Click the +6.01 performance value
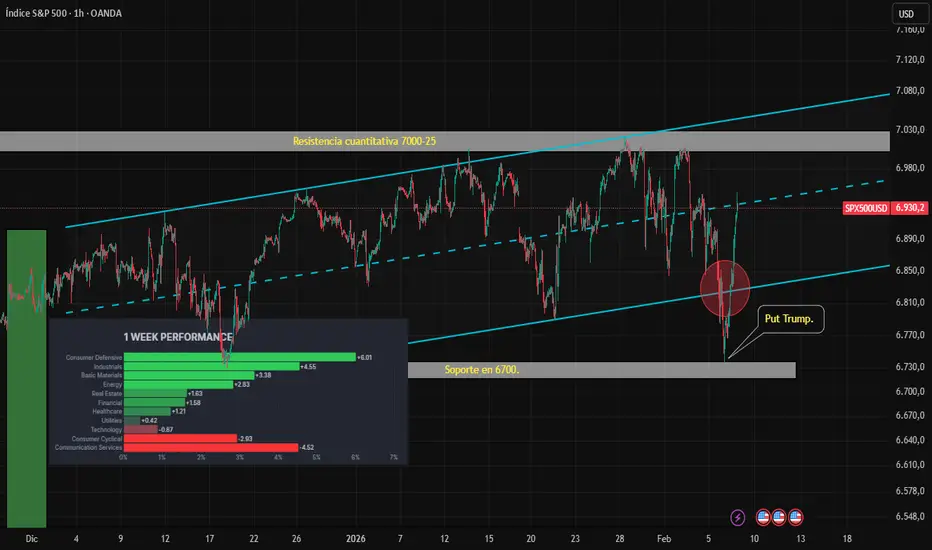The image size is (932, 550). 364,357
